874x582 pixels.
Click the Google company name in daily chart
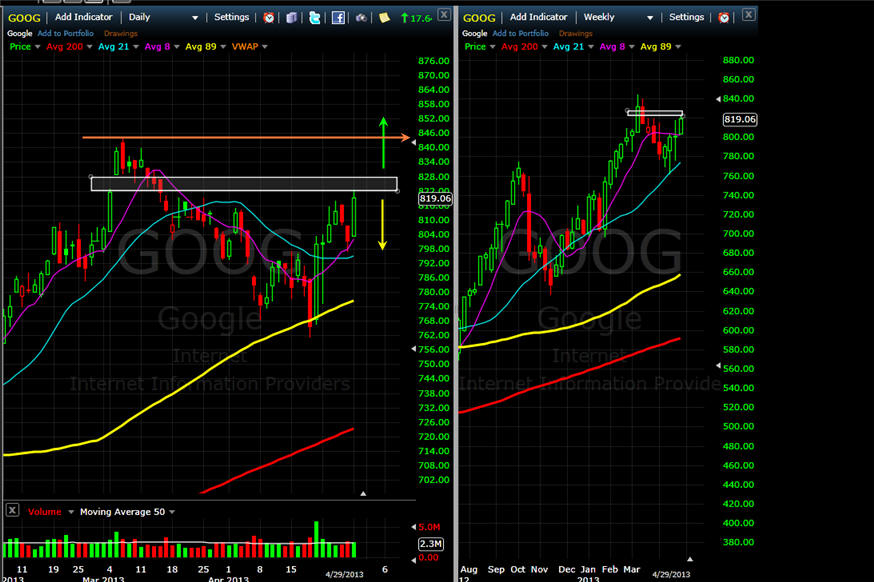point(20,33)
